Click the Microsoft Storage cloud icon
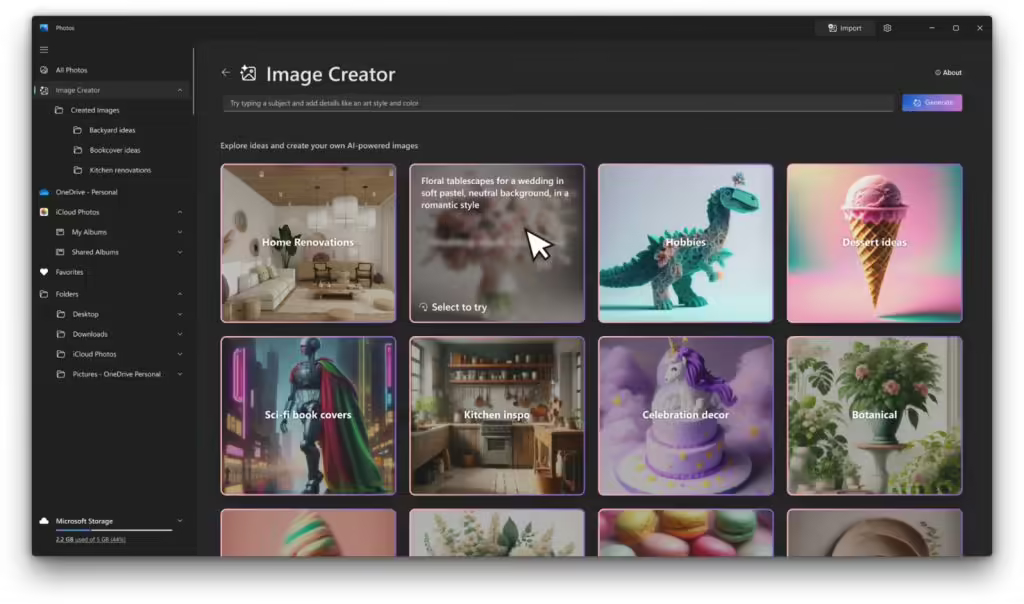This screenshot has height=604, width=1024. (x=44, y=521)
